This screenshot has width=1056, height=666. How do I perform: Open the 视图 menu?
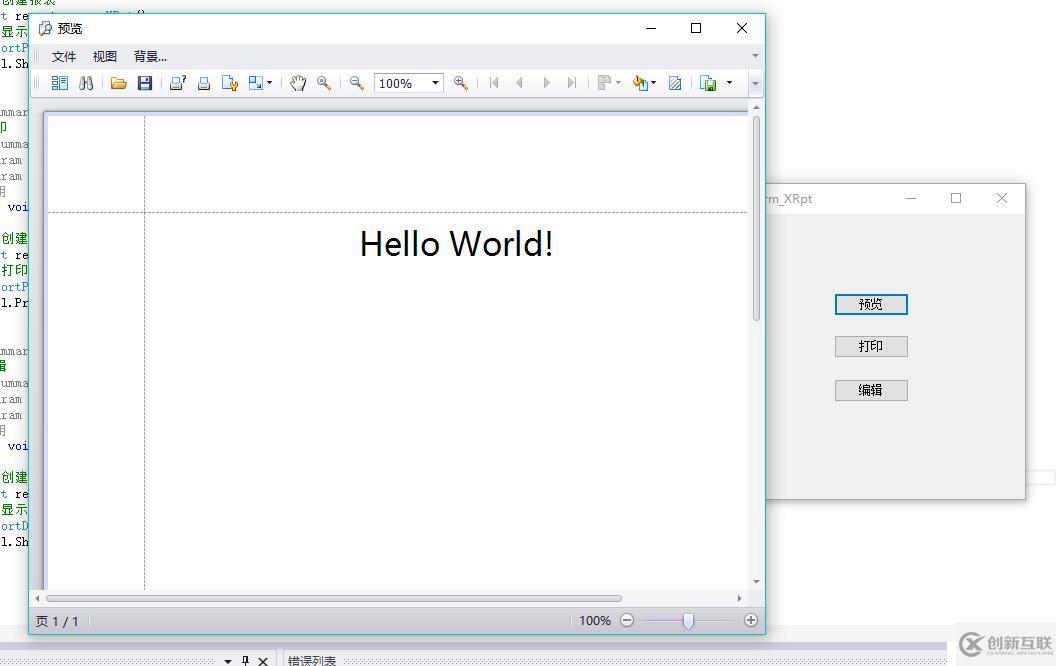pyautogui.click(x=105, y=56)
